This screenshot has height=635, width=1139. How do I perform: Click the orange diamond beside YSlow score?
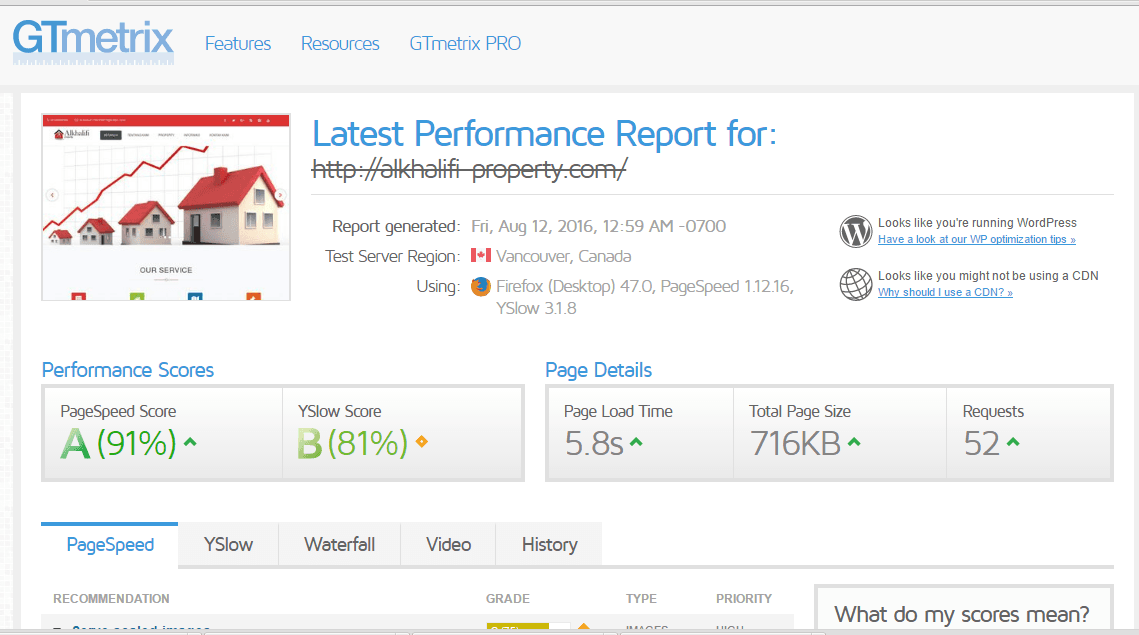click(x=421, y=441)
